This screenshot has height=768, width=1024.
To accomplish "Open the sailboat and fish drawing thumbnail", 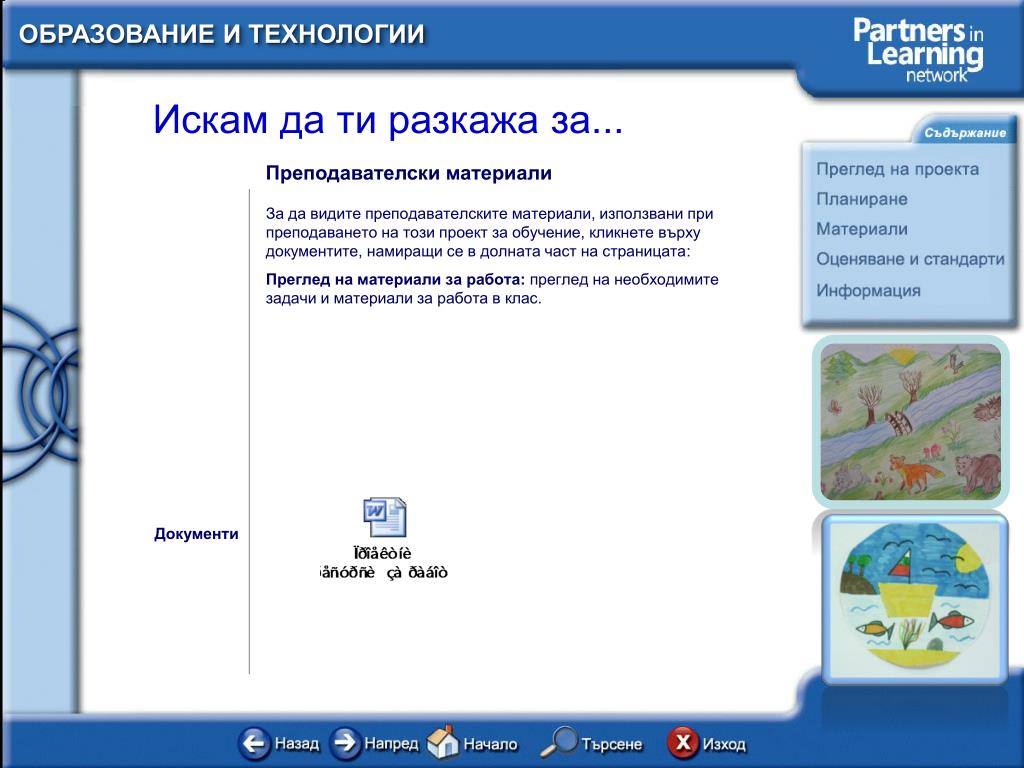I will [x=914, y=598].
